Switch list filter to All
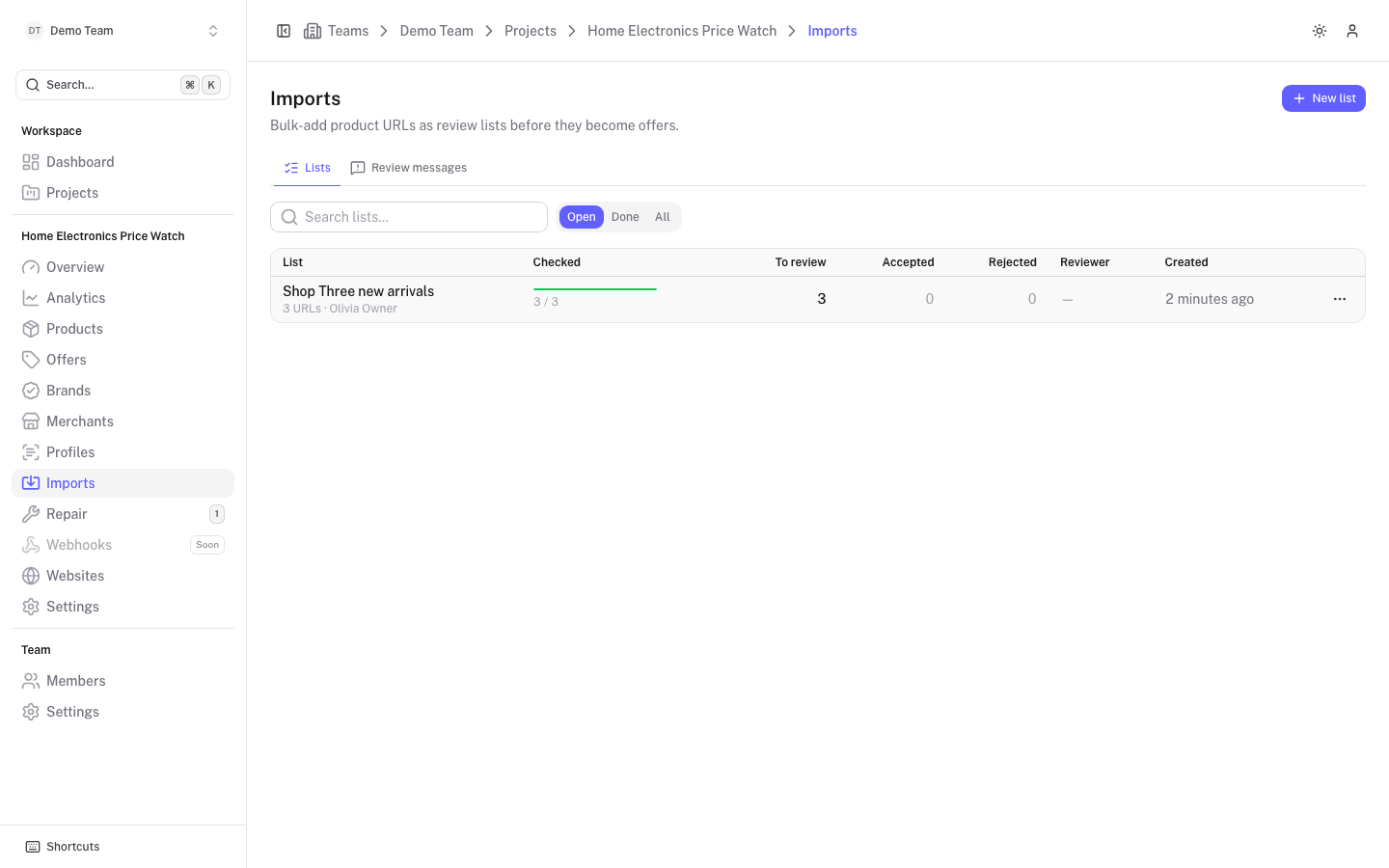The image size is (1389, 868). pyautogui.click(x=663, y=217)
